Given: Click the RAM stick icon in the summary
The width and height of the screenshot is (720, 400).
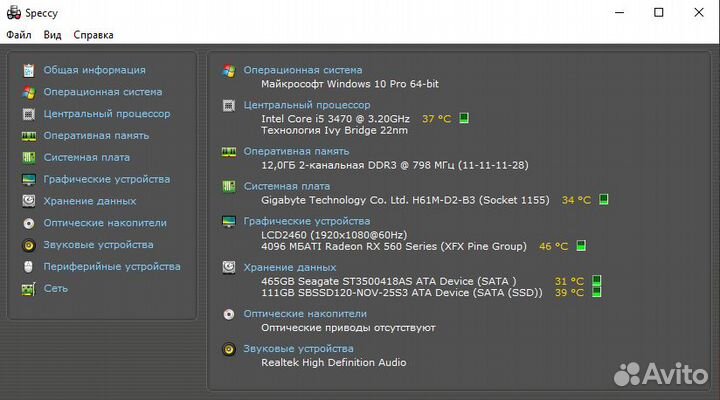Looking at the screenshot, I should 229,152.
